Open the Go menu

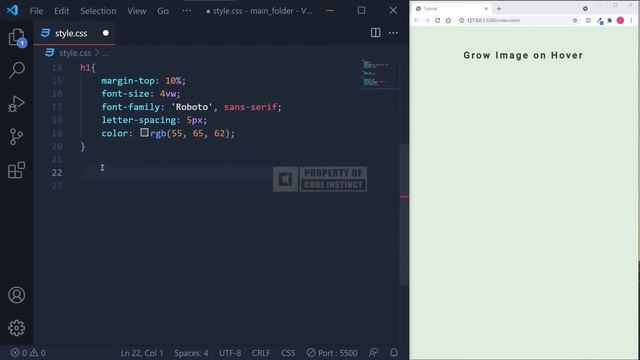163,11
